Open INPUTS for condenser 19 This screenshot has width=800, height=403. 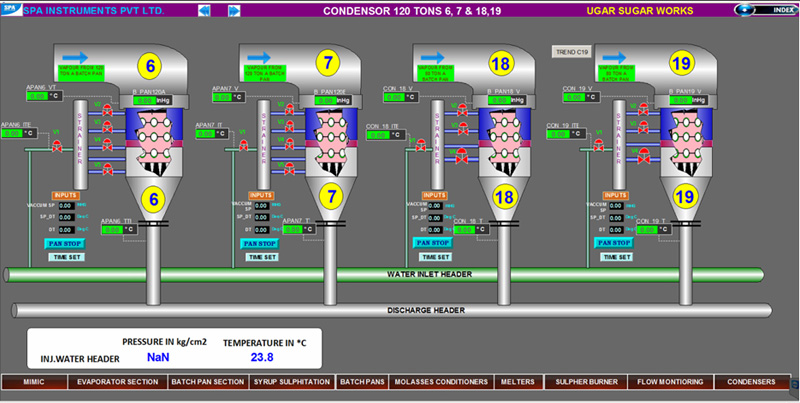[616, 195]
